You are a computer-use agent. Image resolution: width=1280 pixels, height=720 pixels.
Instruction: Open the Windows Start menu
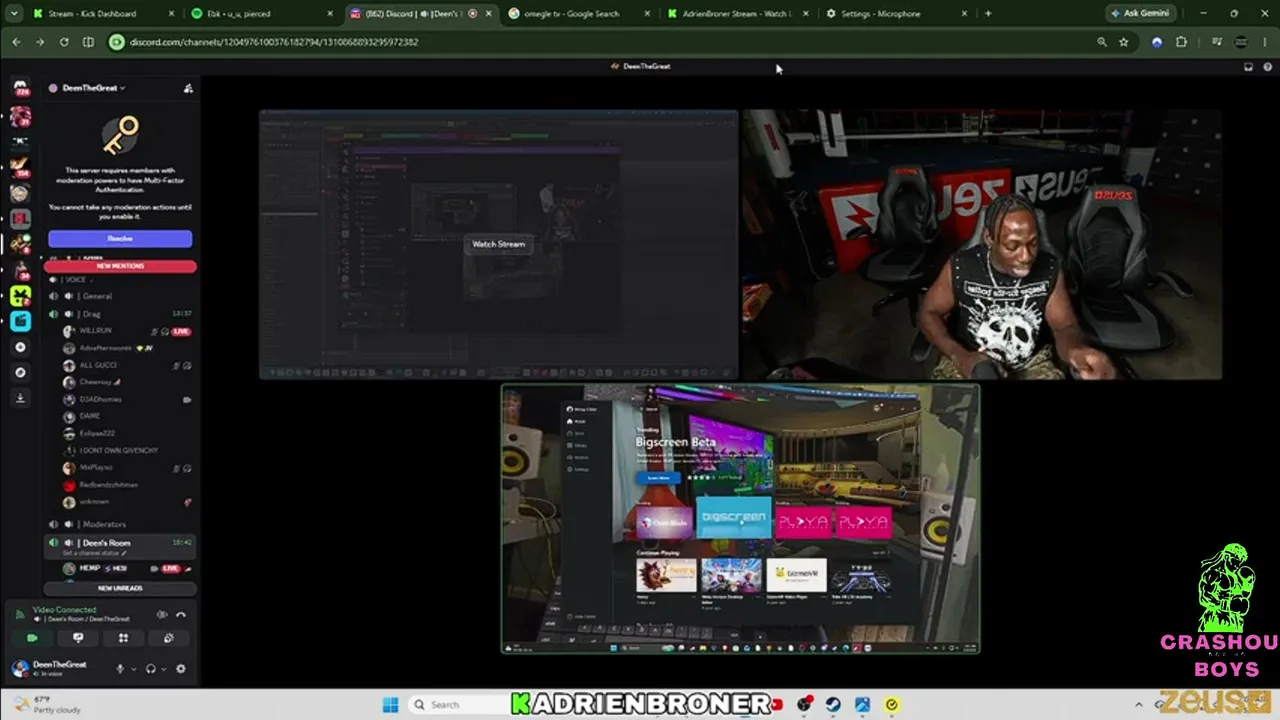tap(390, 705)
